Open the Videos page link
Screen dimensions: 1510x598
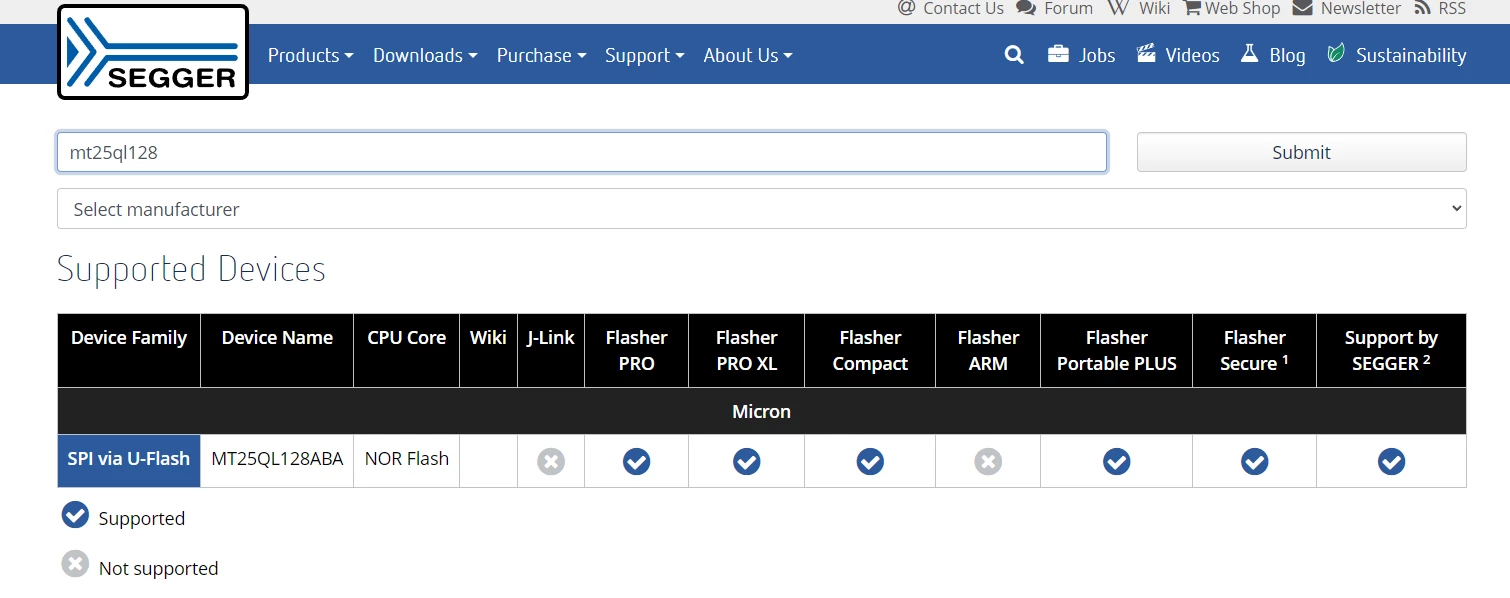coord(1192,55)
